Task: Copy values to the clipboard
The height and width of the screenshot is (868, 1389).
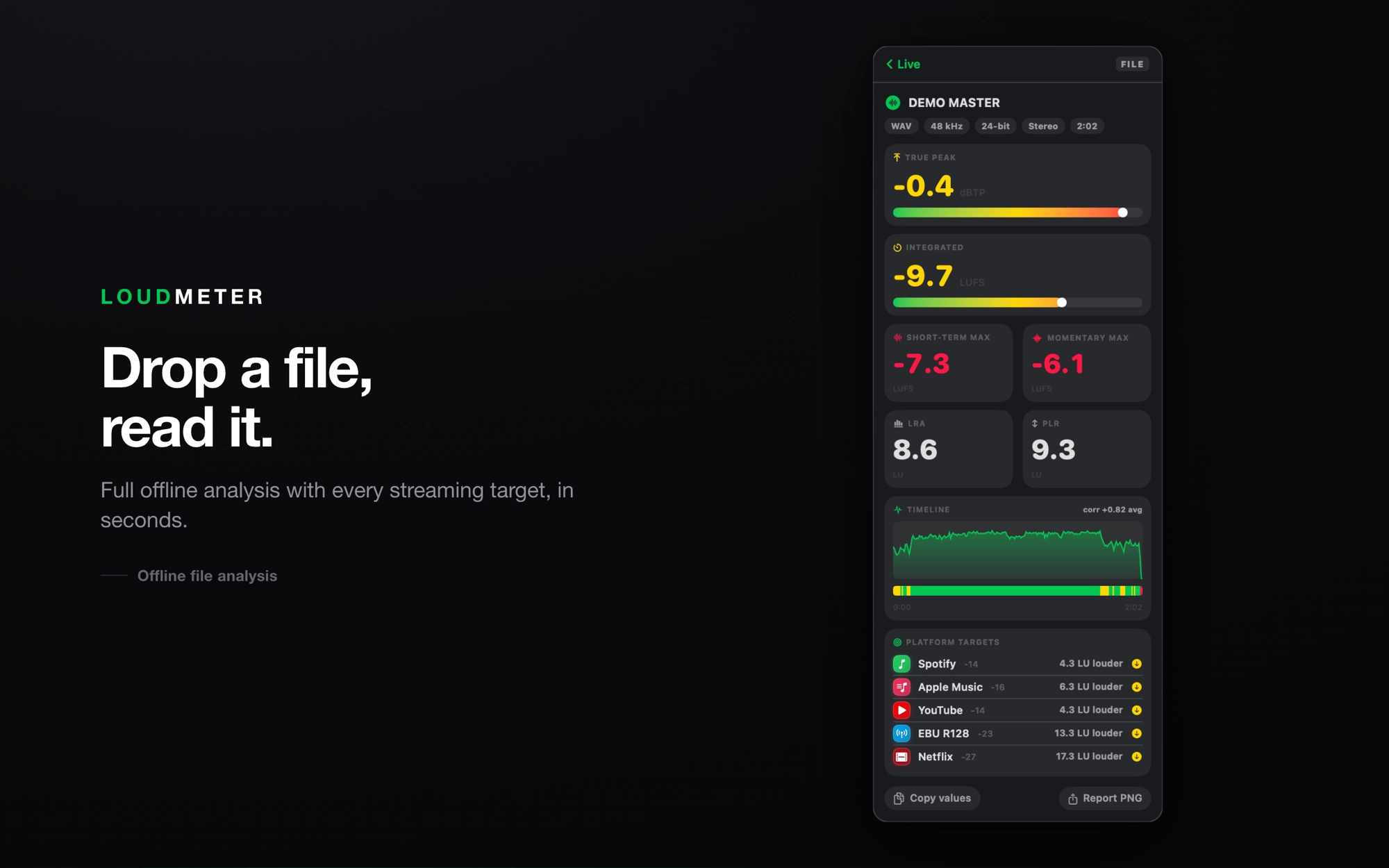Action: point(932,799)
